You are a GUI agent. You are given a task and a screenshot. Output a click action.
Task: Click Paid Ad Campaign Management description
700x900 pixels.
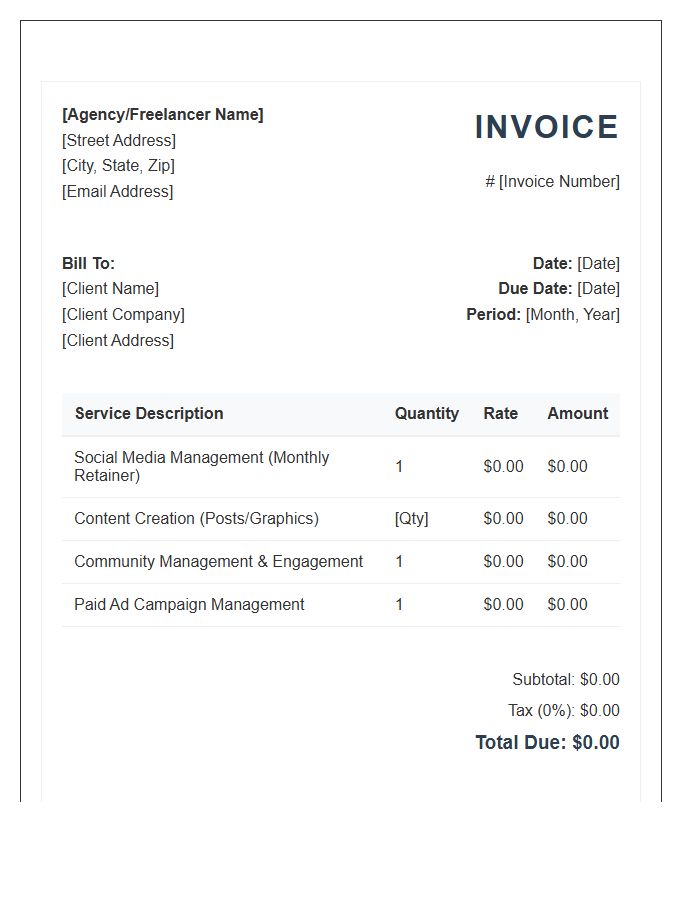pos(189,605)
